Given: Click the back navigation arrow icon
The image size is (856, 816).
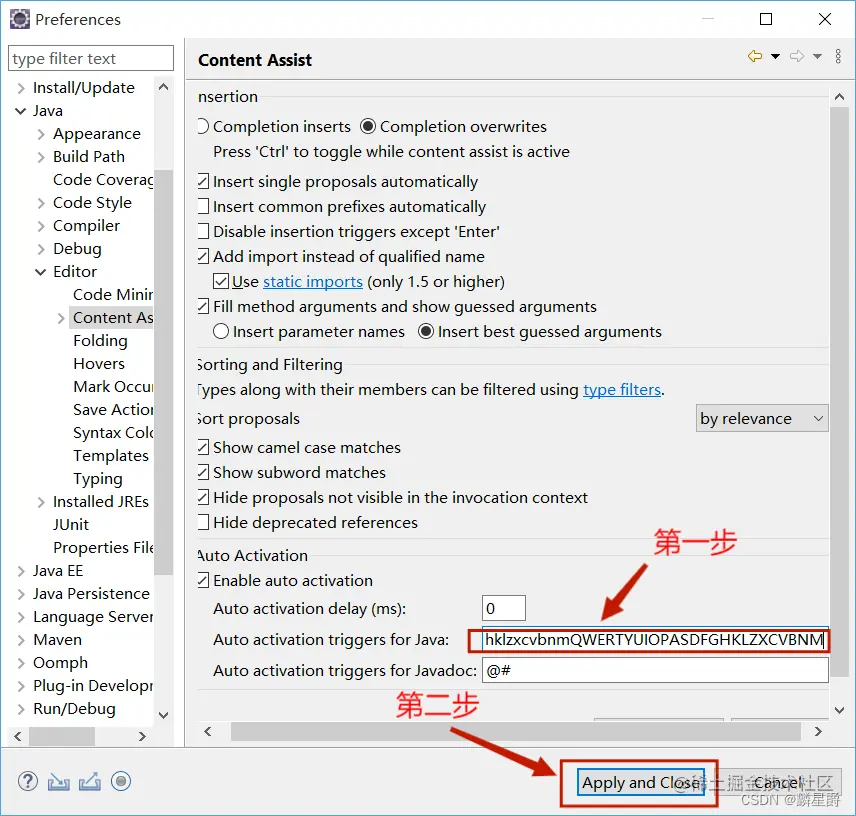Looking at the screenshot, I should pyautogui.click(x=755, y=56).
